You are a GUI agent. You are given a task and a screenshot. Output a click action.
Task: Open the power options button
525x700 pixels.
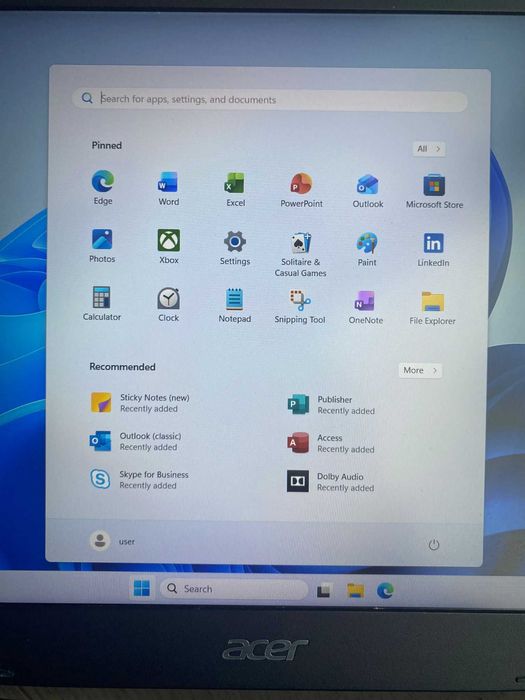[x=433, y=545]
